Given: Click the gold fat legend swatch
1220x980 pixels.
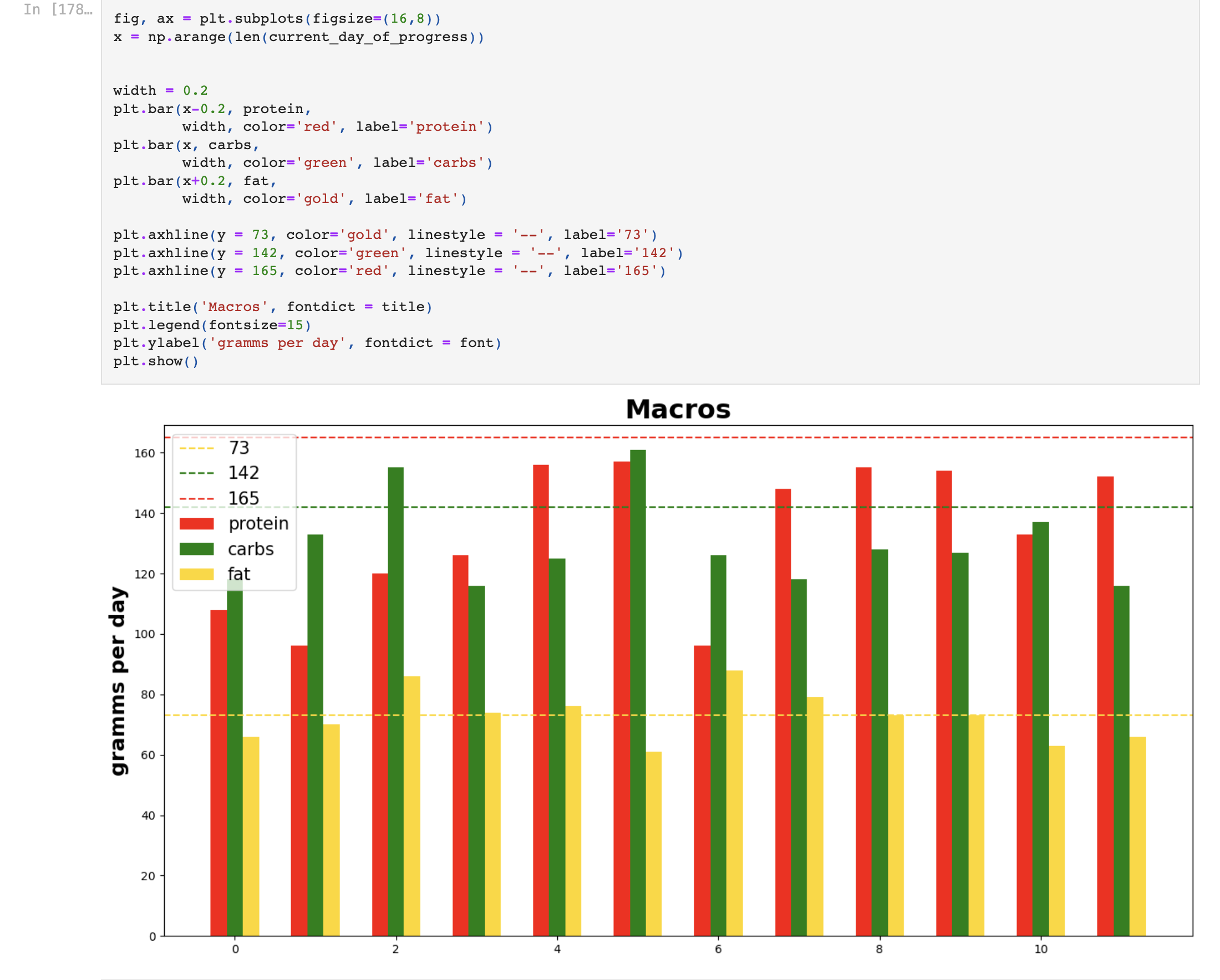Looking at the screenshot, I should click(x=197, y=573).
